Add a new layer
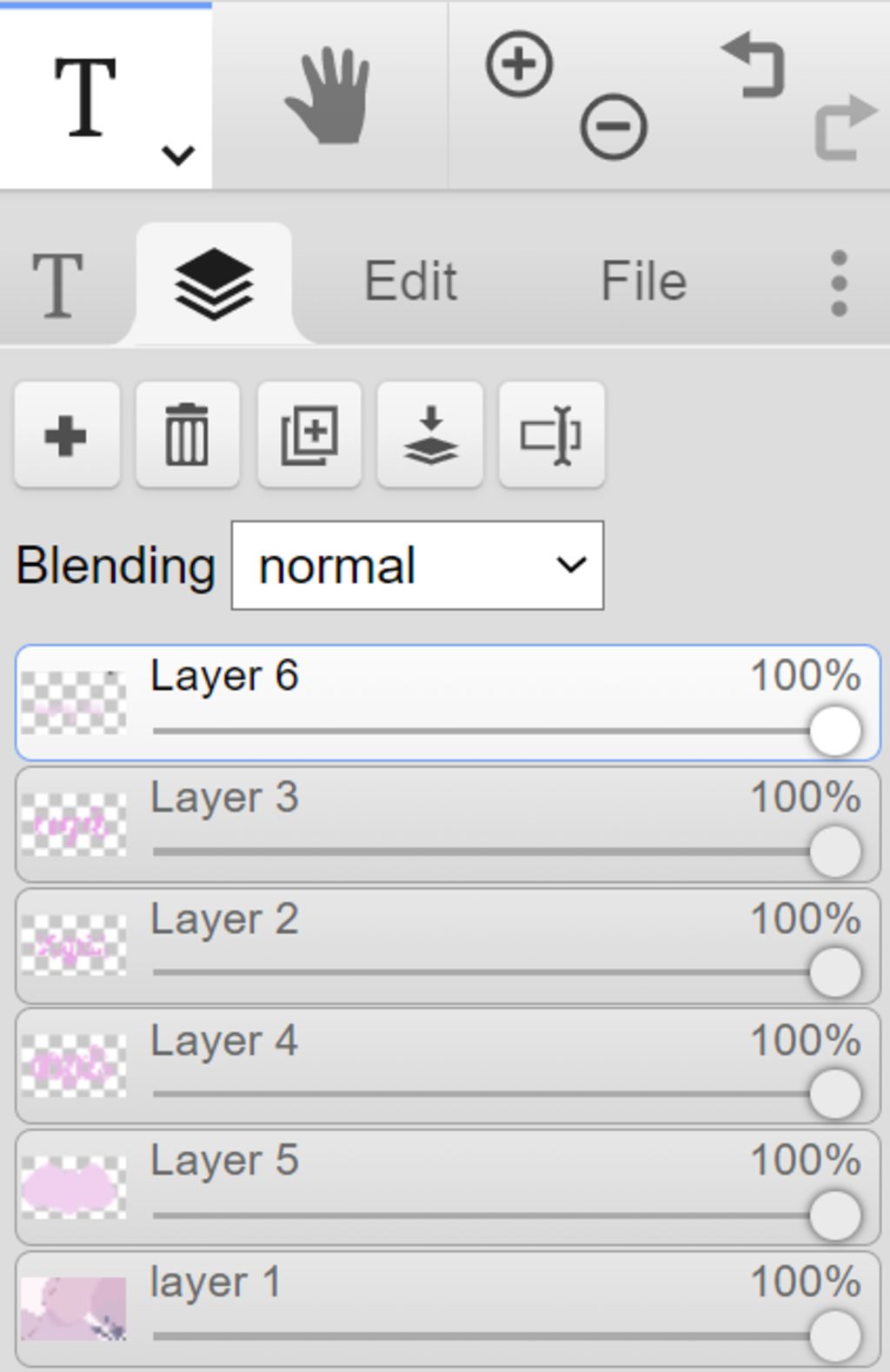The width and height of the screenshot is (890, 1372). tap(66, 434)
